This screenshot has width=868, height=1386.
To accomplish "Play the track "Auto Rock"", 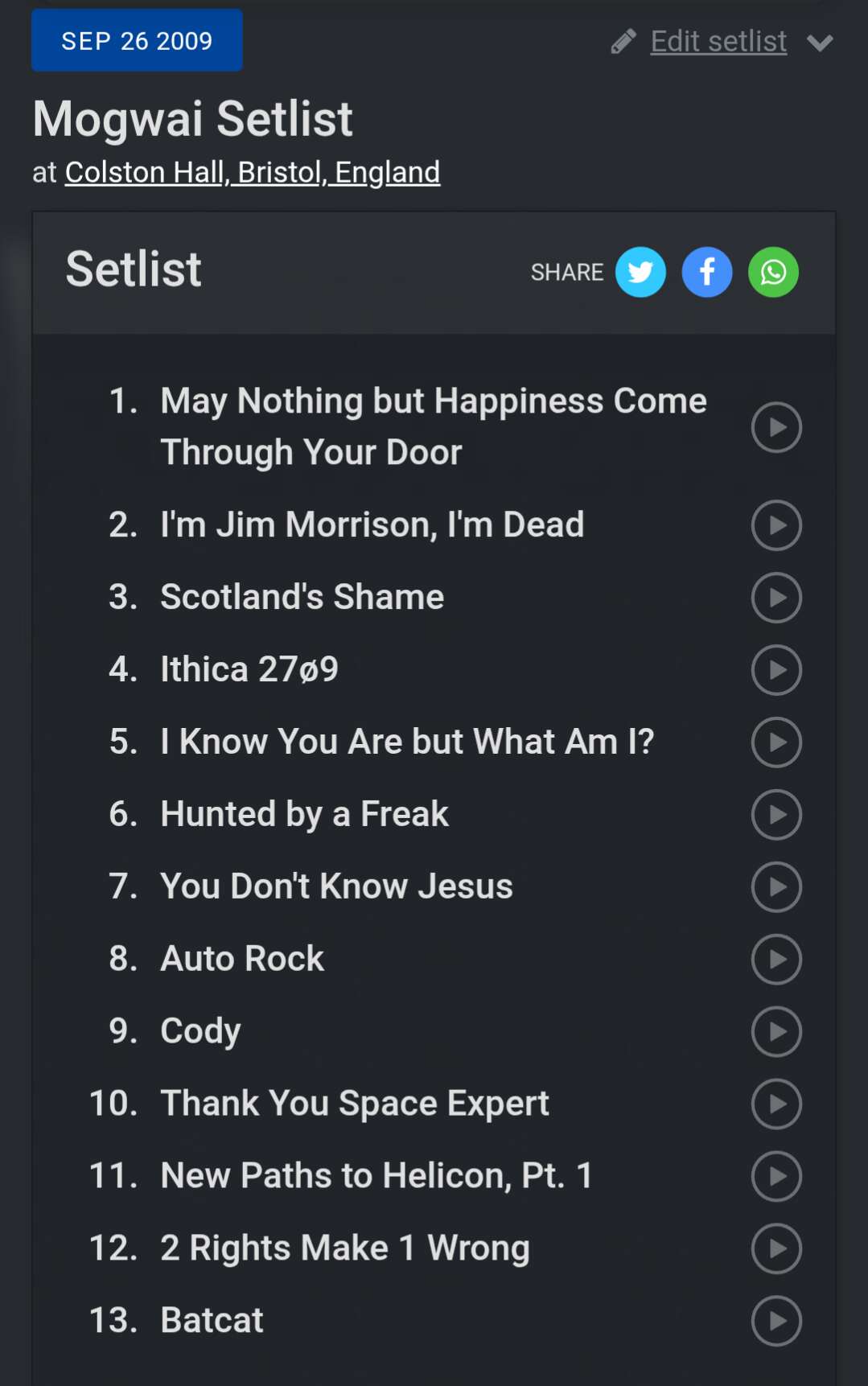I will [x=776, y=960].
